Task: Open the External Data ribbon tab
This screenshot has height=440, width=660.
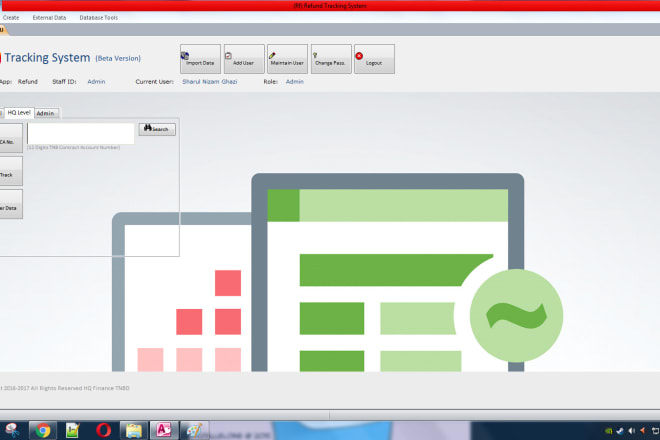Action: click(47, 18)
